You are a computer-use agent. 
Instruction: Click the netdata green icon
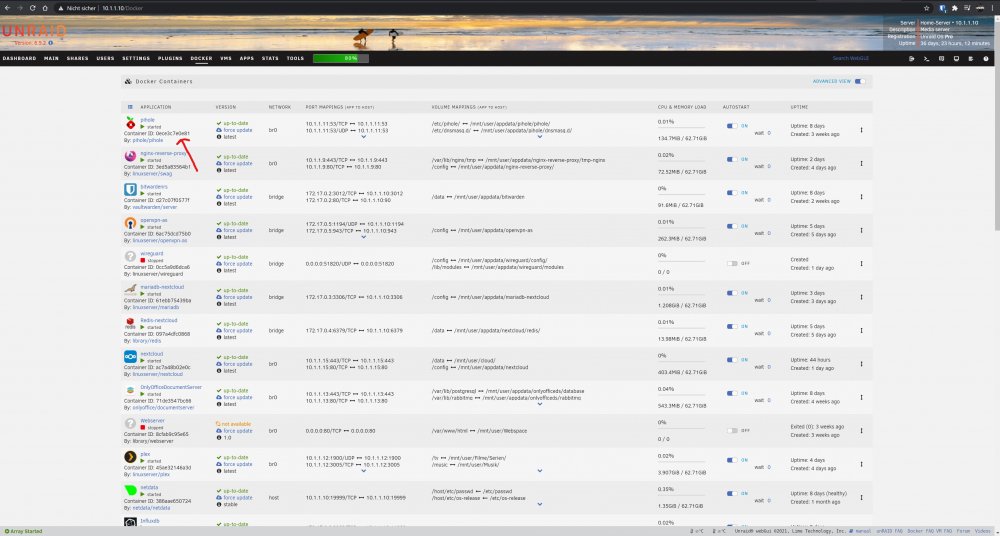point(130,490)
